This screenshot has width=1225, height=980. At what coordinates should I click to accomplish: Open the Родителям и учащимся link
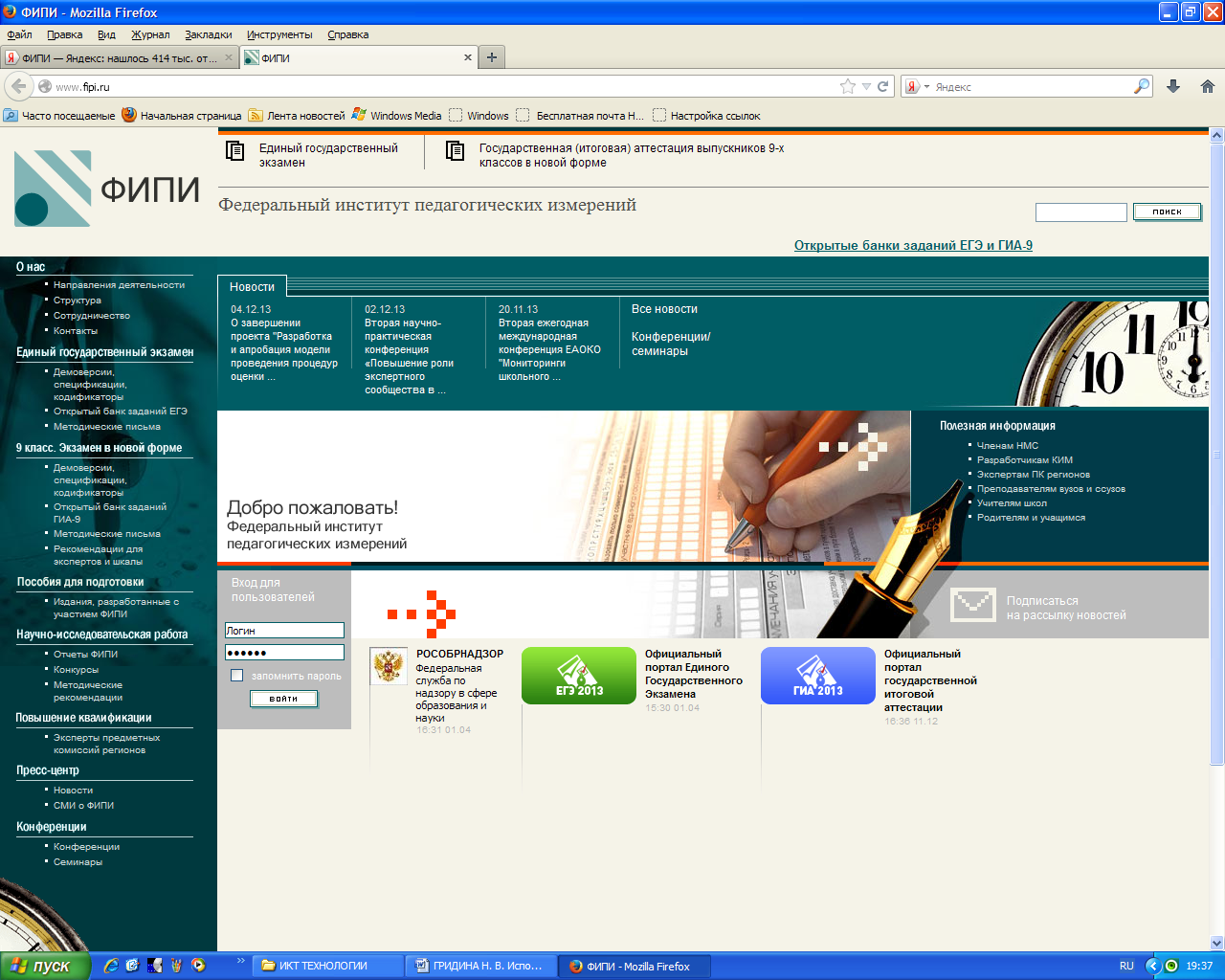point(1031,517)
